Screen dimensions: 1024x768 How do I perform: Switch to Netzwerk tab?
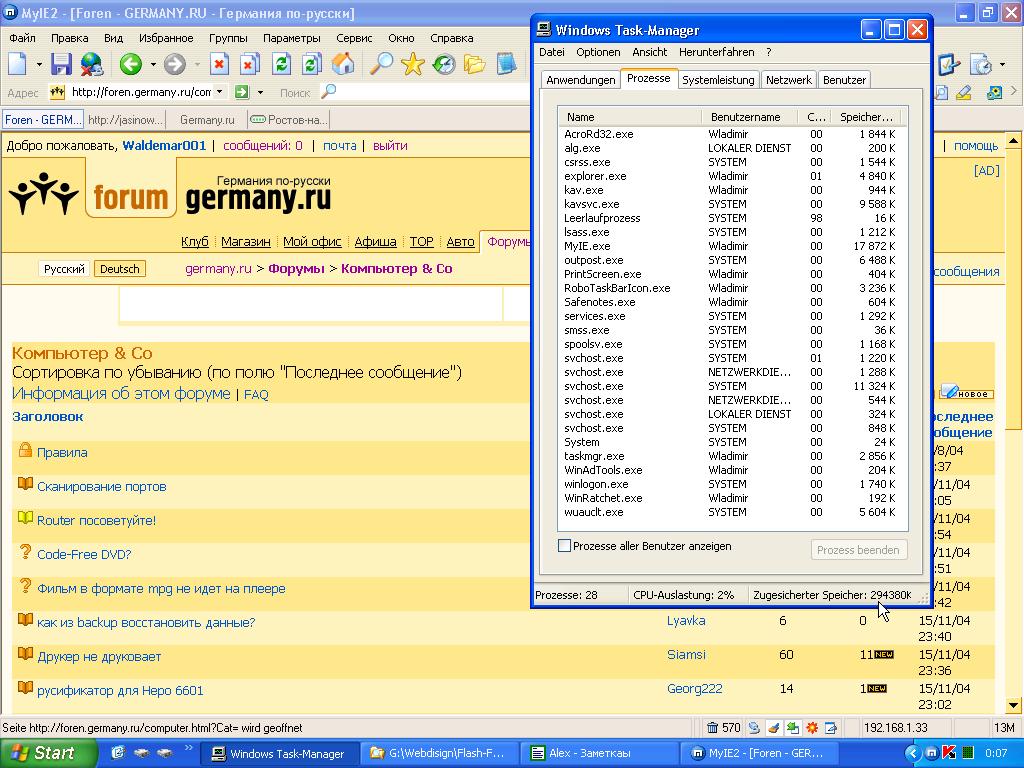pos(788,80)
